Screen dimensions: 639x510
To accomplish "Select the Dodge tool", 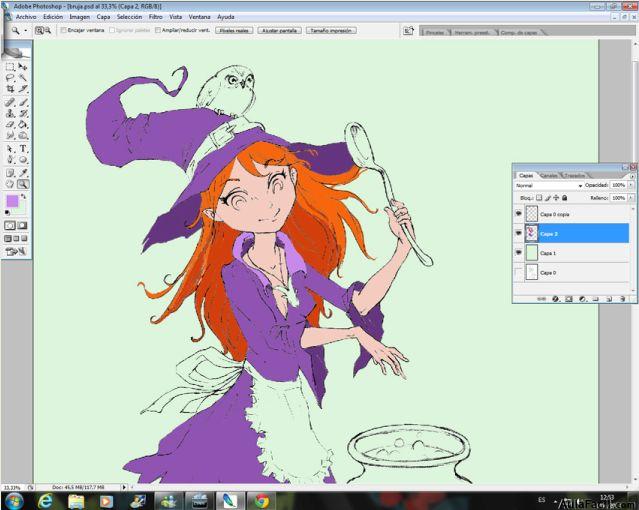I will coord(23,135).
